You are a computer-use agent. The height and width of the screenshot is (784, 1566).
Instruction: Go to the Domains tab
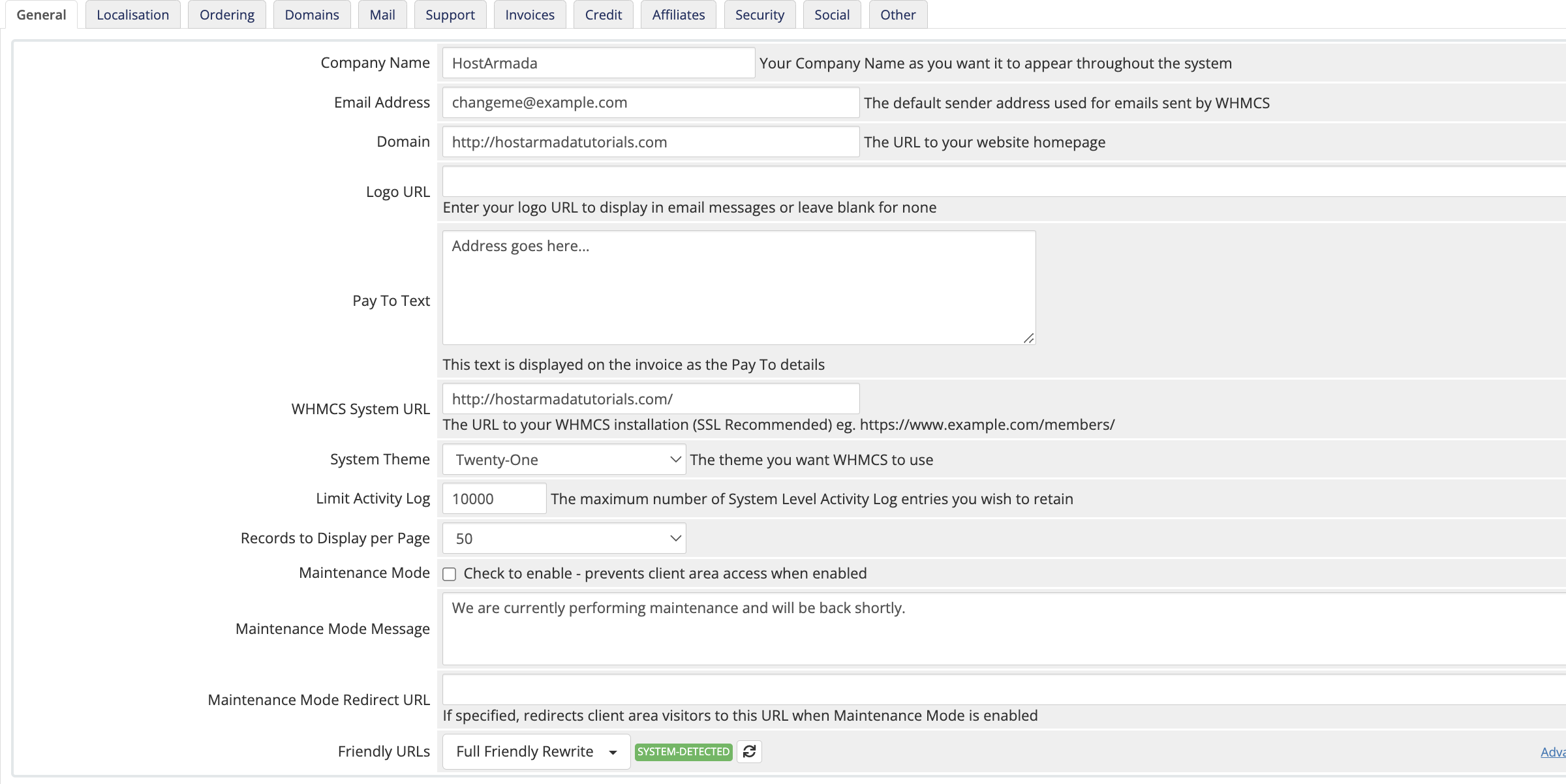click(x=312, y=14)
